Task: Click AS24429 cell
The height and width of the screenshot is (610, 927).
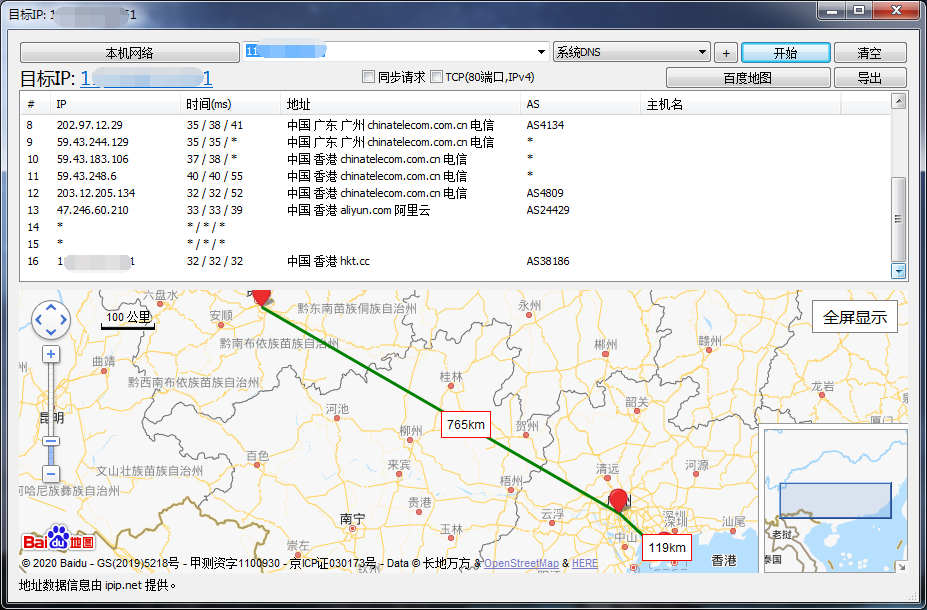Action: coord(548,210)
